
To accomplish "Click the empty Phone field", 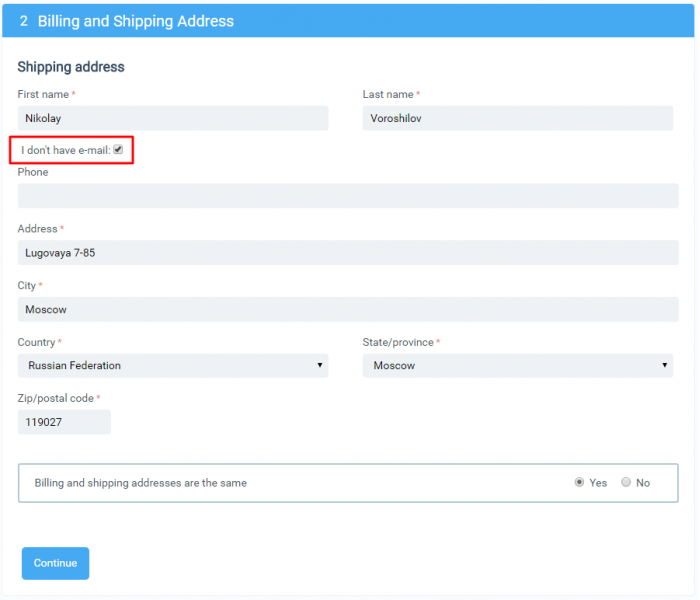I will click(348, 196).
